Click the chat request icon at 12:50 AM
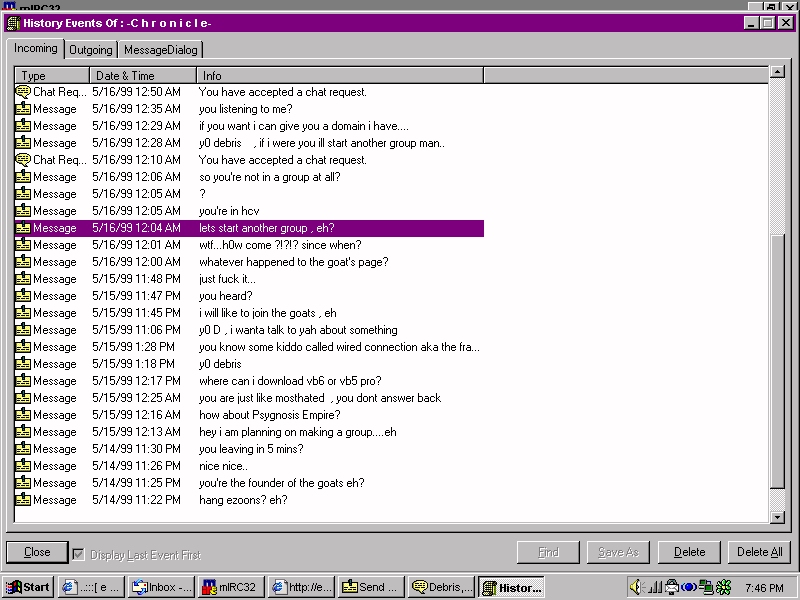800x600 pixels. point(23,92)
